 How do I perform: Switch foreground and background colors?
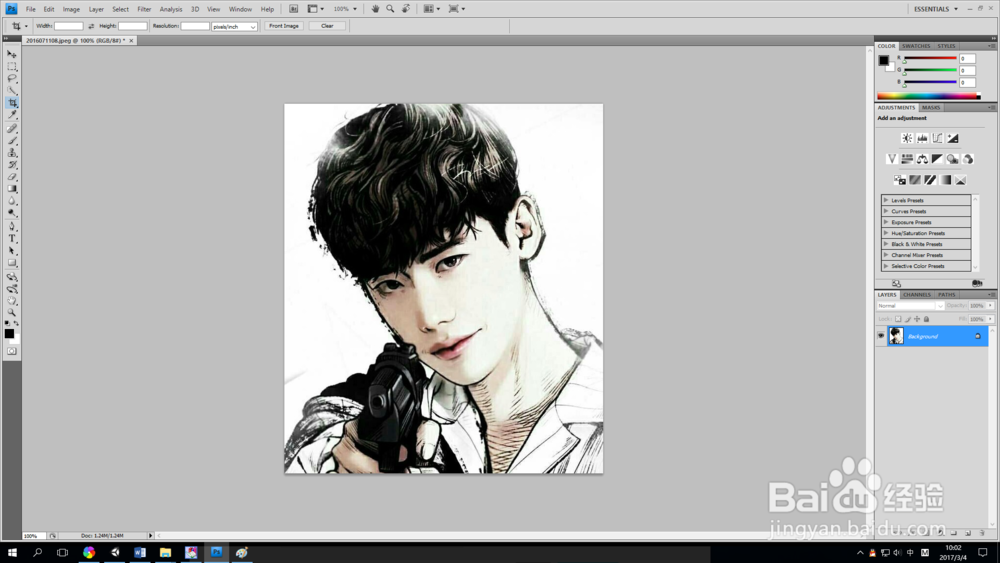[17, 324]
